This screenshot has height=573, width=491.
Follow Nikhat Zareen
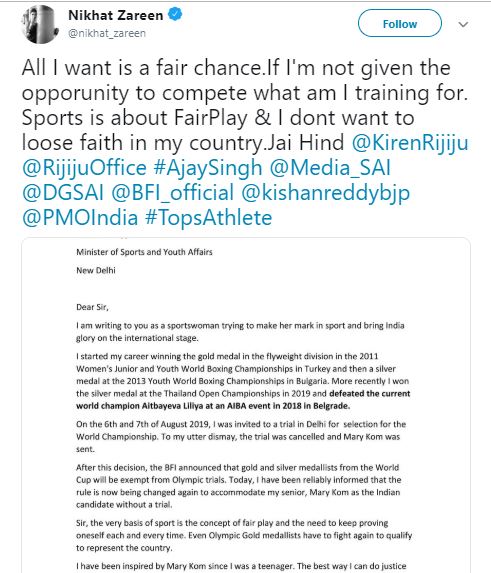[400, 23]
